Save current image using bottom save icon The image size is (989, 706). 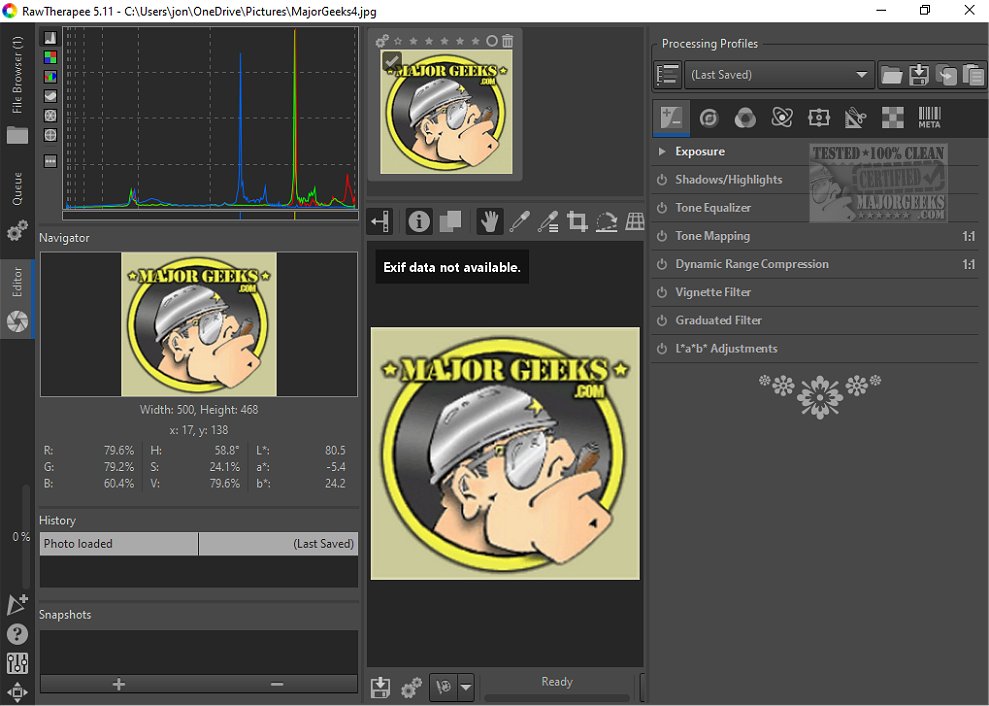point(380,687)
